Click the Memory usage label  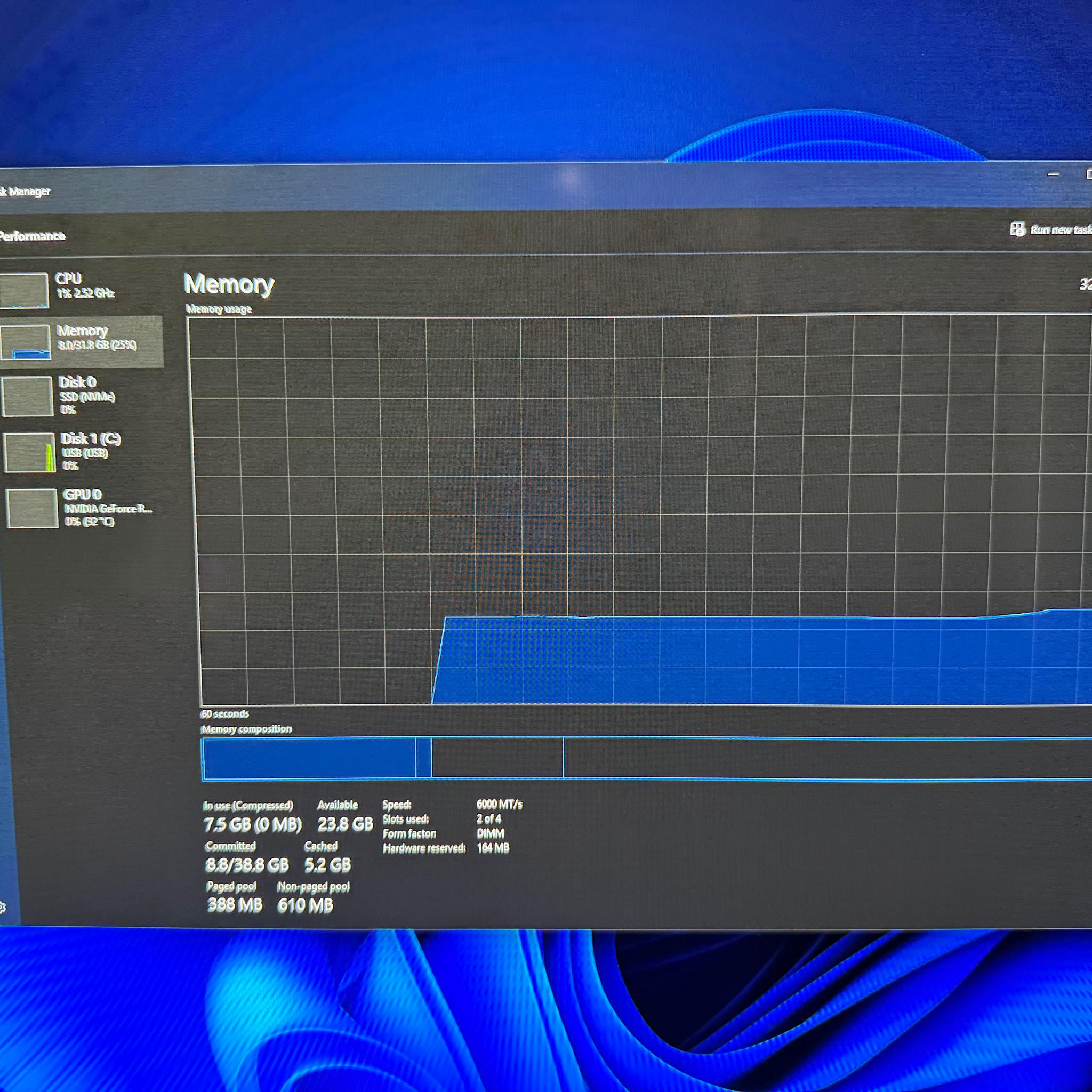pyautogui.click(x=219, y=309)
